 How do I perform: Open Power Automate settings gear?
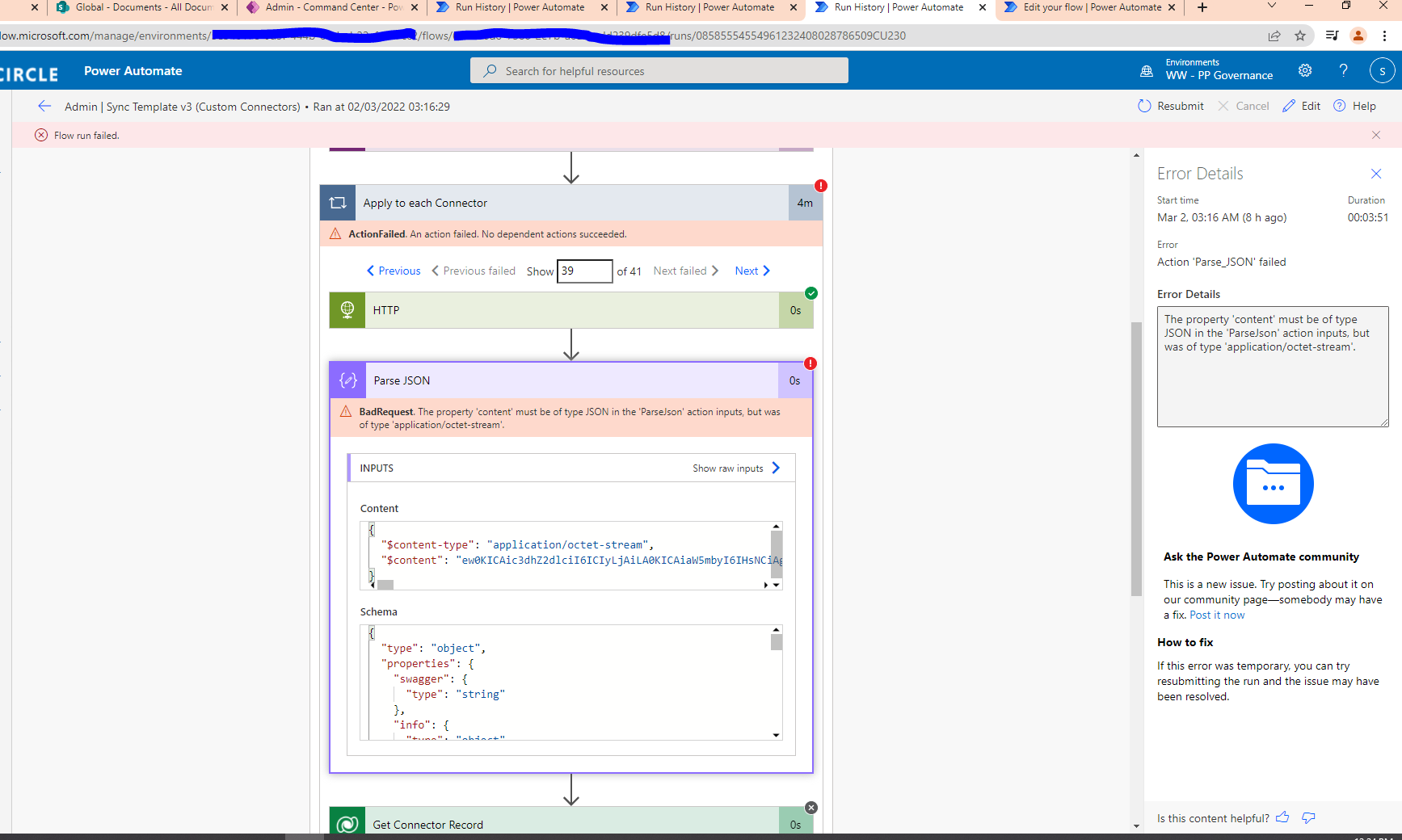click(x=1305, y=70)
